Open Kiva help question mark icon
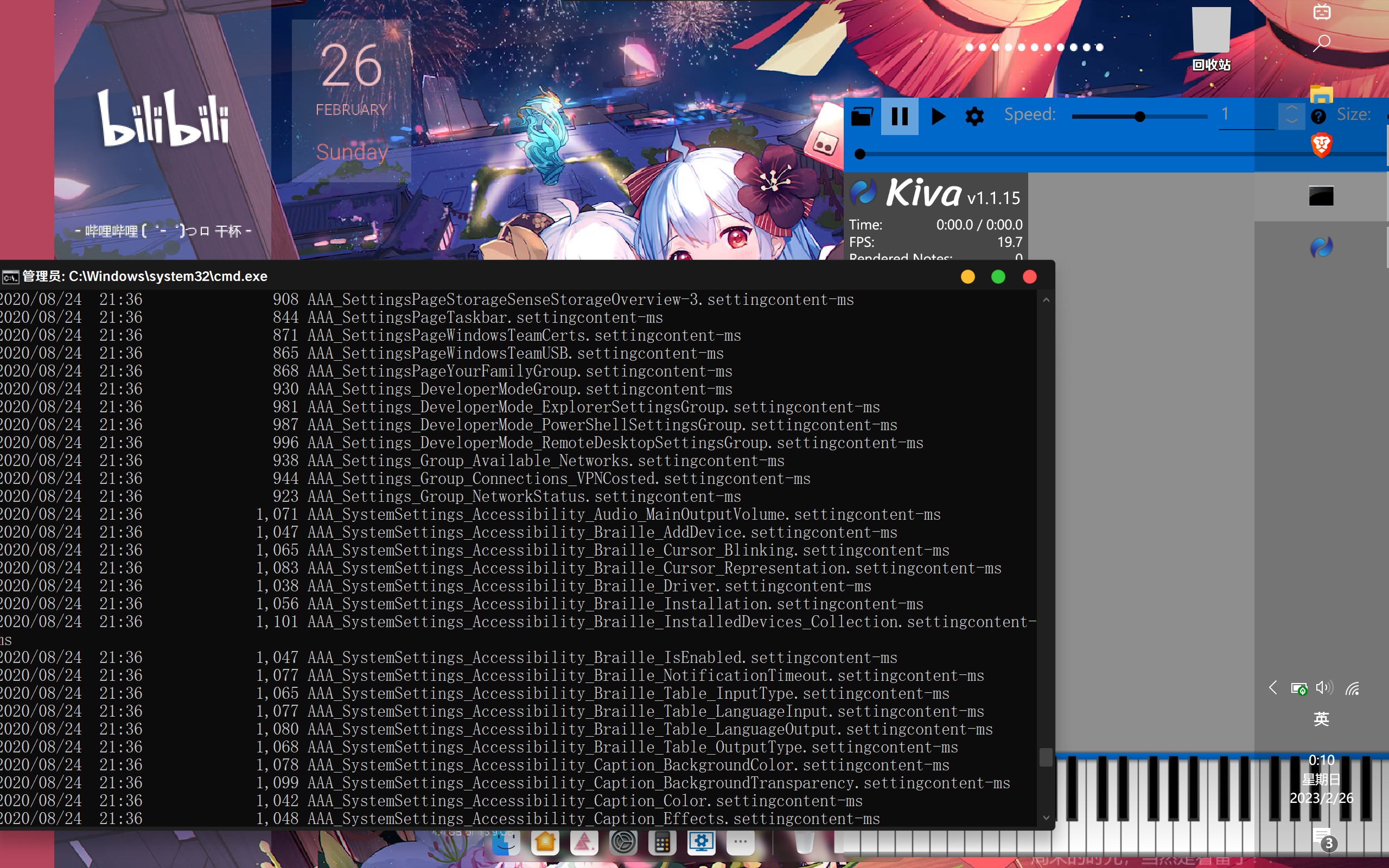This screenshot has height=868, width=1389. [1318, 117]
